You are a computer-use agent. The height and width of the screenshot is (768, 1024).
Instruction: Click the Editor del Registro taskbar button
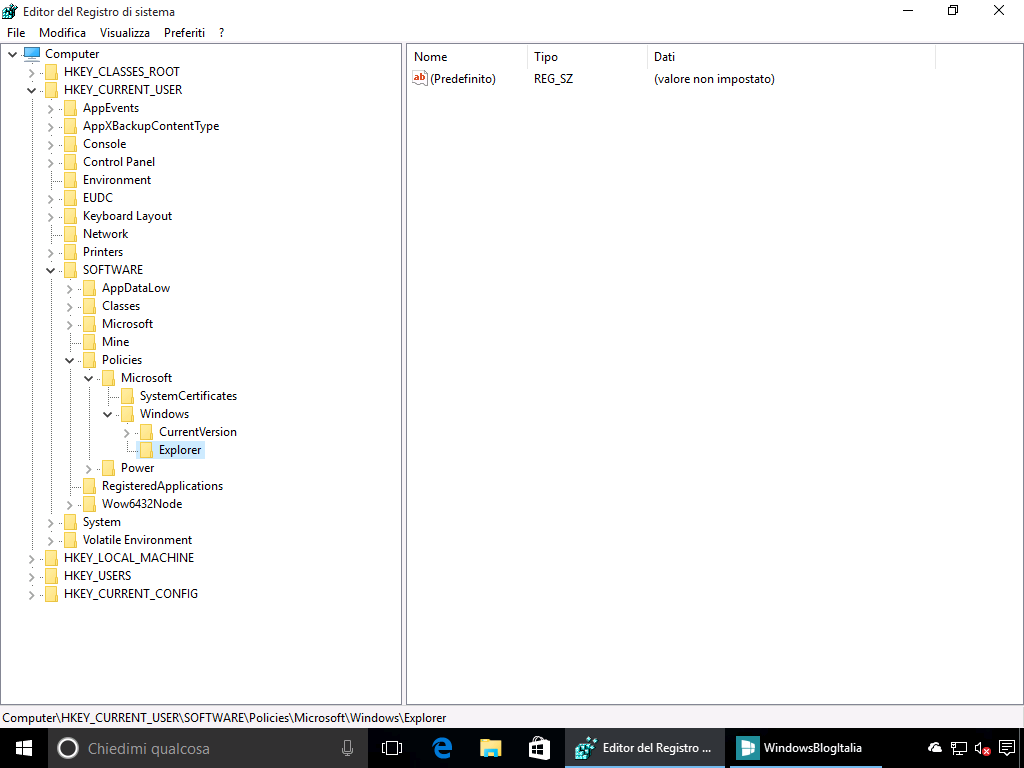coord(645,748)
